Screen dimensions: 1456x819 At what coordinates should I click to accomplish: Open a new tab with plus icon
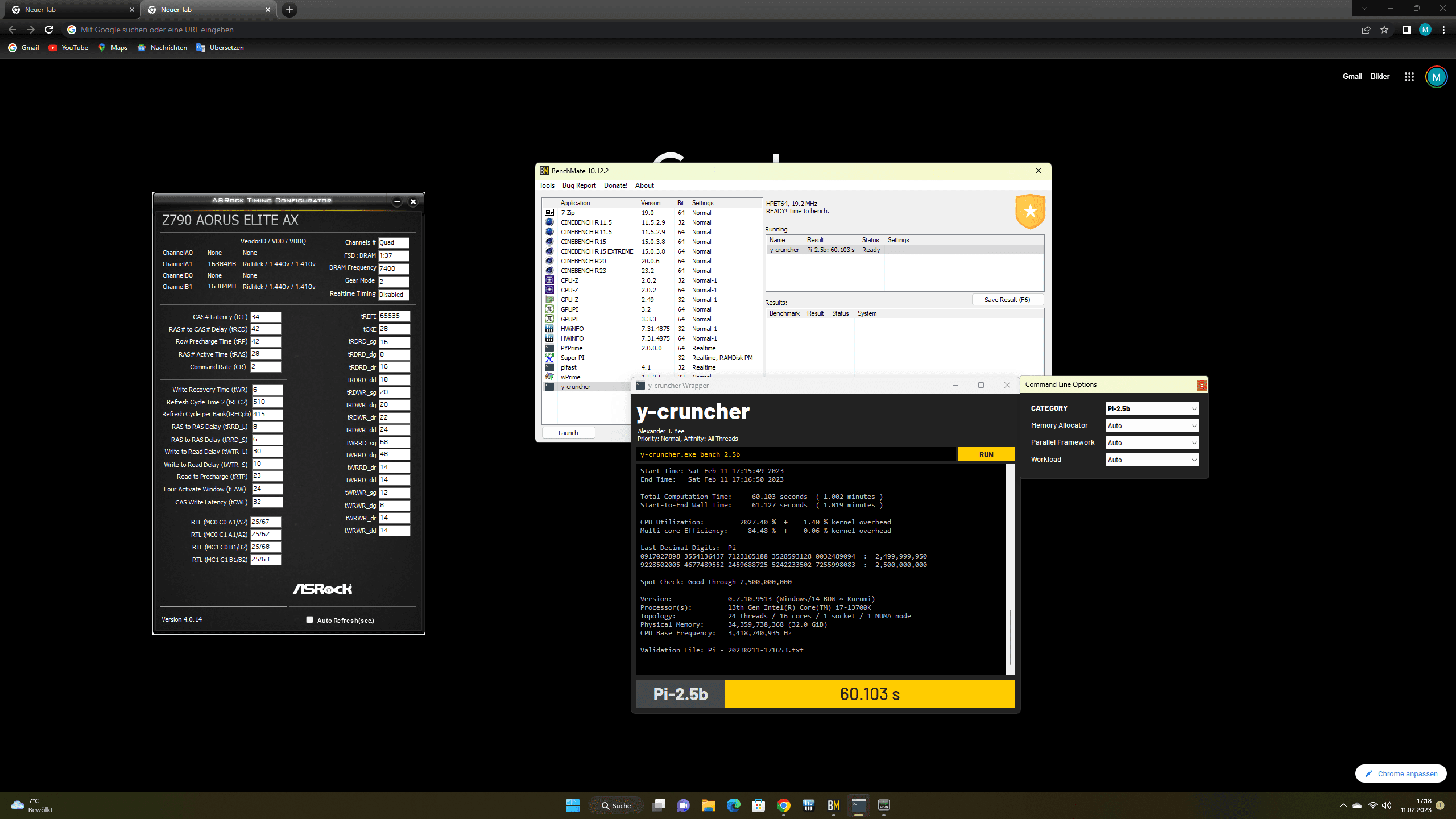(289, 10)
